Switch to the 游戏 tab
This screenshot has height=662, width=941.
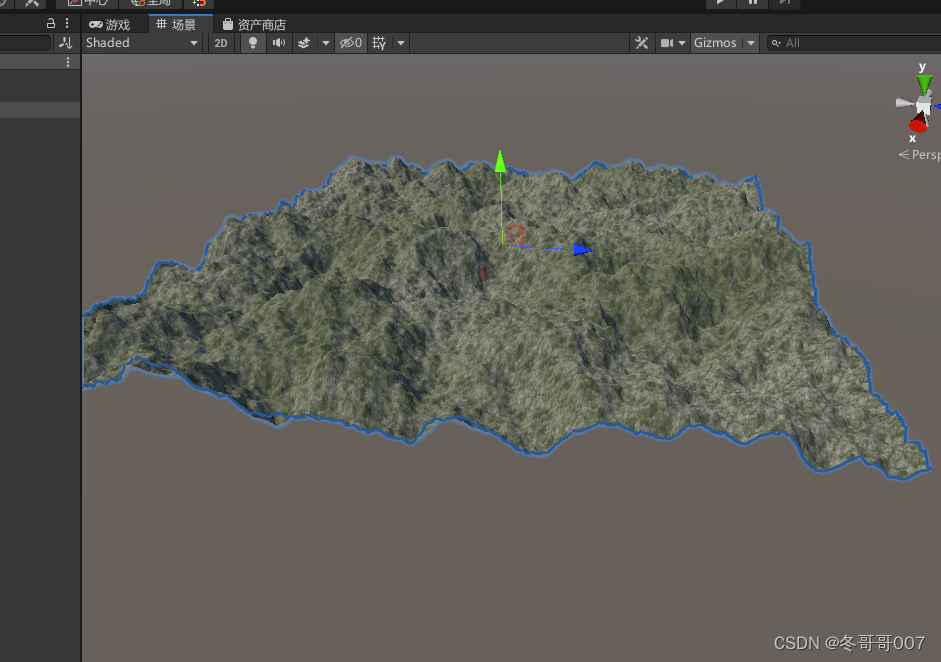110,24
